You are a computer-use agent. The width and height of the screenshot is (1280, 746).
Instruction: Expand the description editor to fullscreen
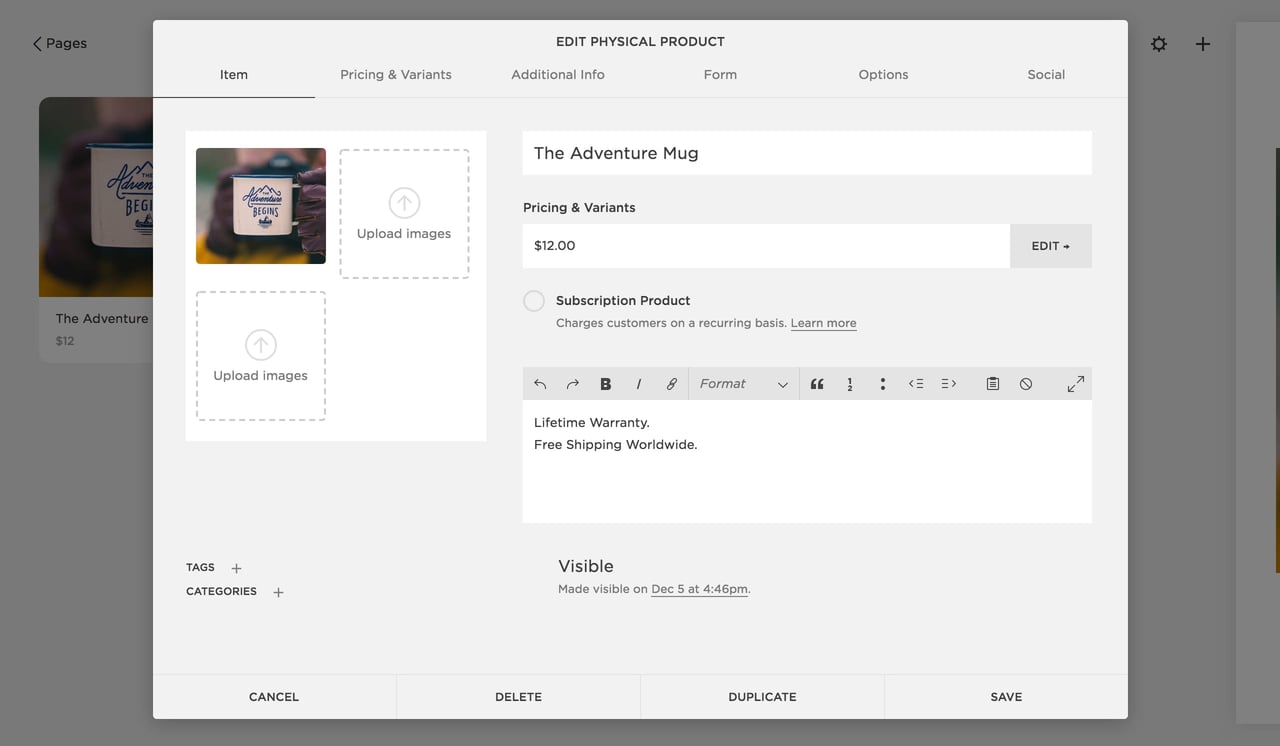[1075, 383]
